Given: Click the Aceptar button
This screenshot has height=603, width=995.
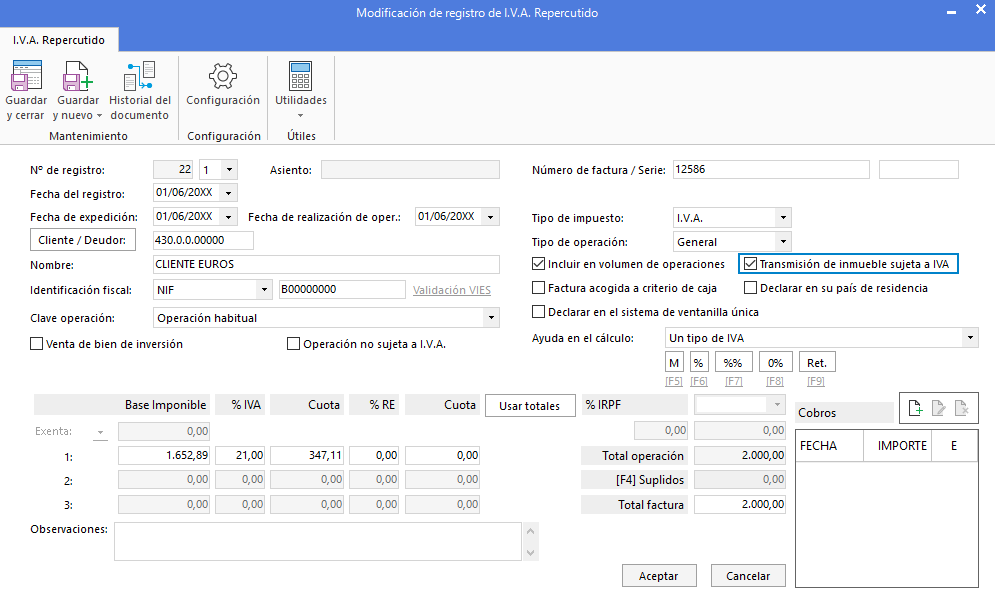Looking at the screenshot, I should (659, 576).
